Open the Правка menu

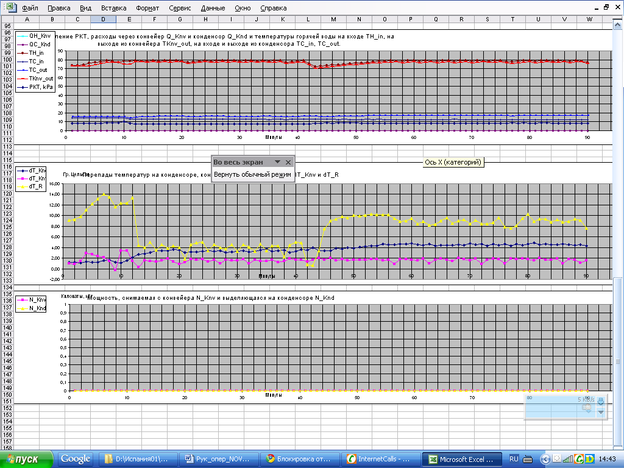tap(59, 8)
